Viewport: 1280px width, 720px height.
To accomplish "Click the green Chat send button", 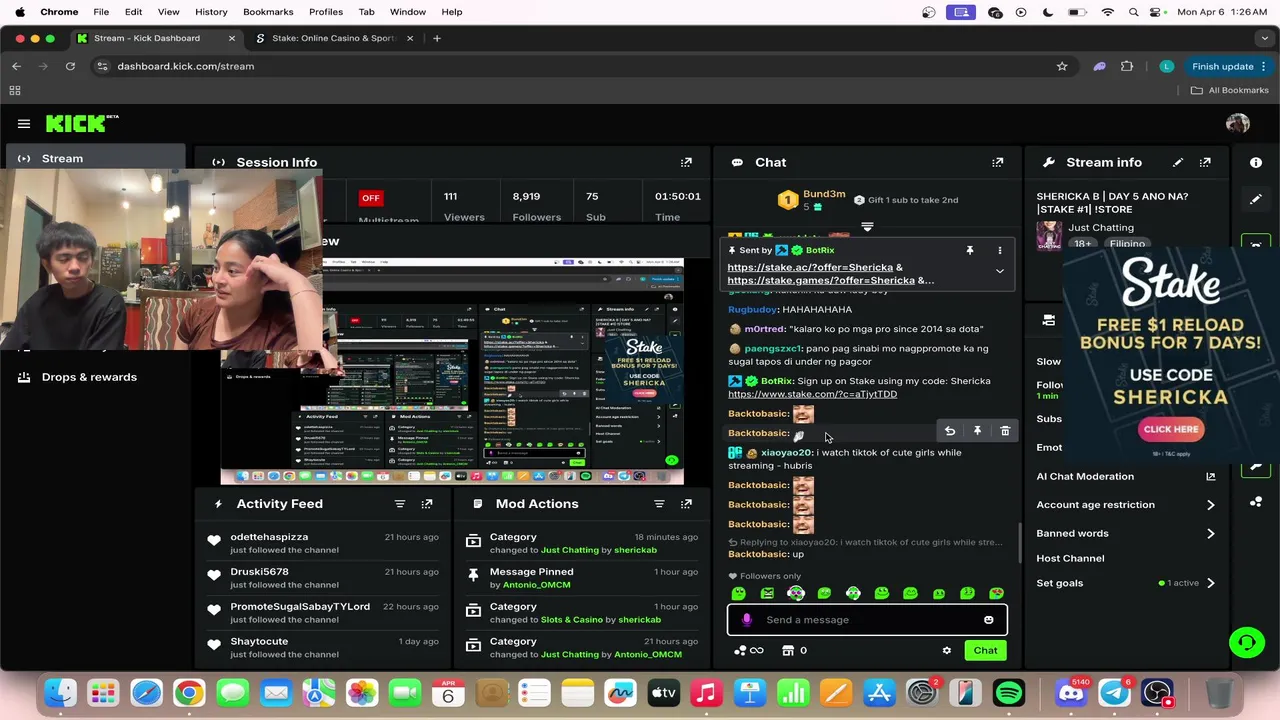I will (x=985, y=651).
